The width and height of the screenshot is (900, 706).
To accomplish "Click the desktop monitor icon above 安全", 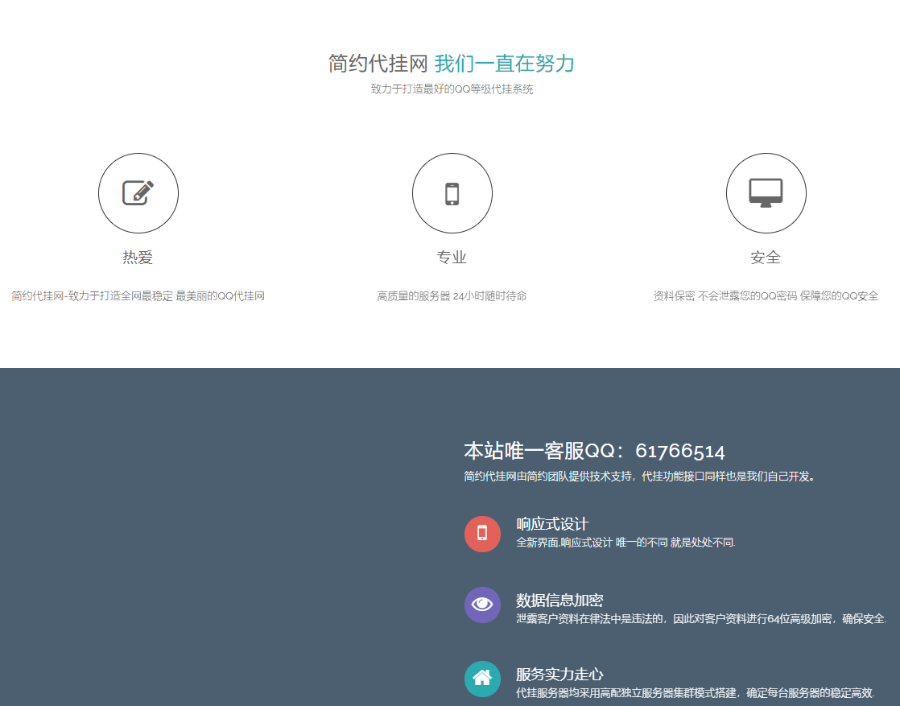I will point(766,193).
